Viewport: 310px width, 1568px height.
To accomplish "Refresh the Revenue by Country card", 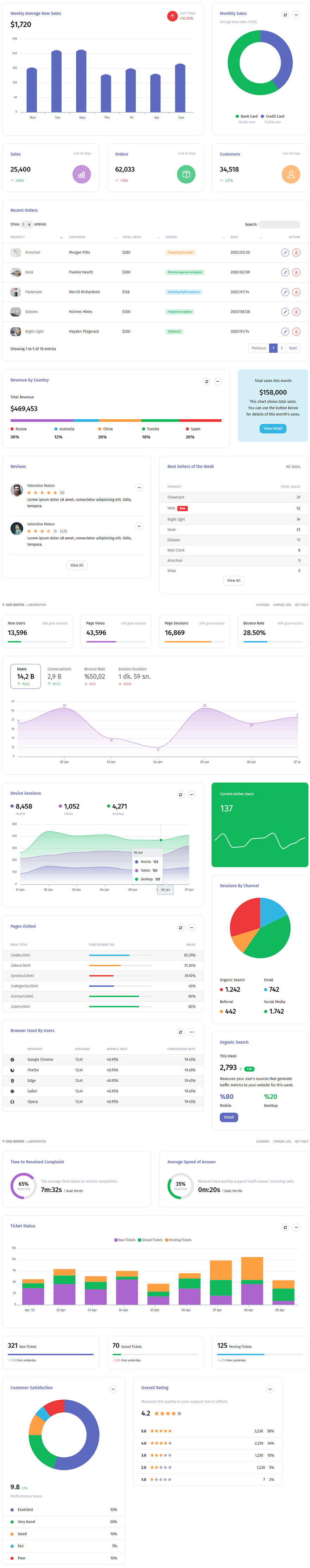I will (207, 382).
